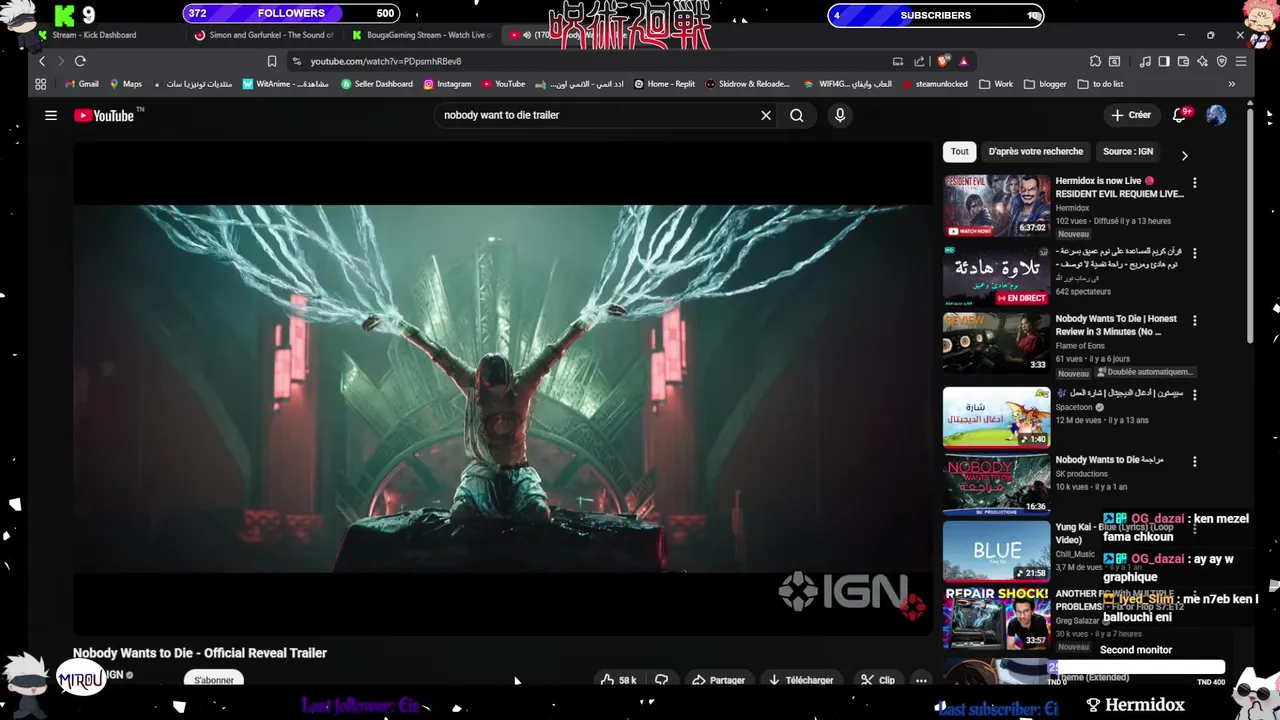
Task: Start voice search with the microphone
Action: [840, 115]
